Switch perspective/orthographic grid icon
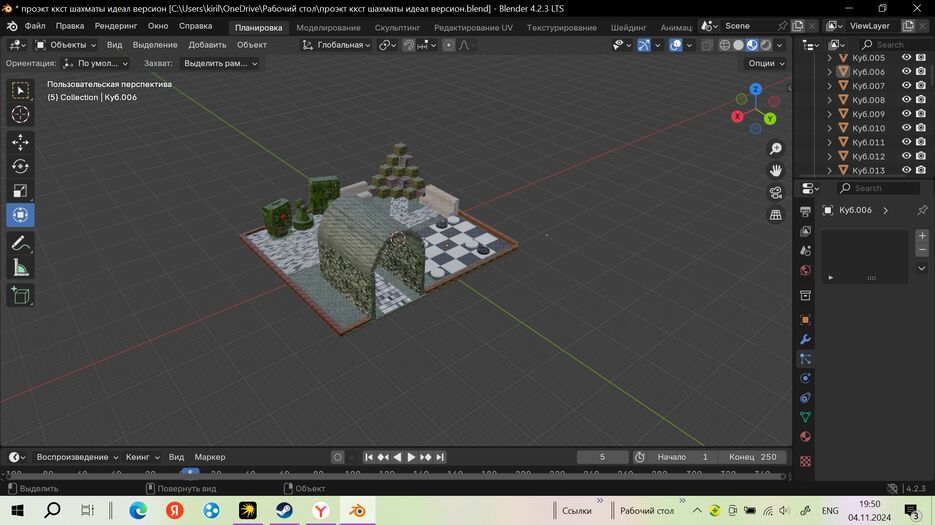The image size is (935, 525). pyautogui.click(x=776, y=215)
